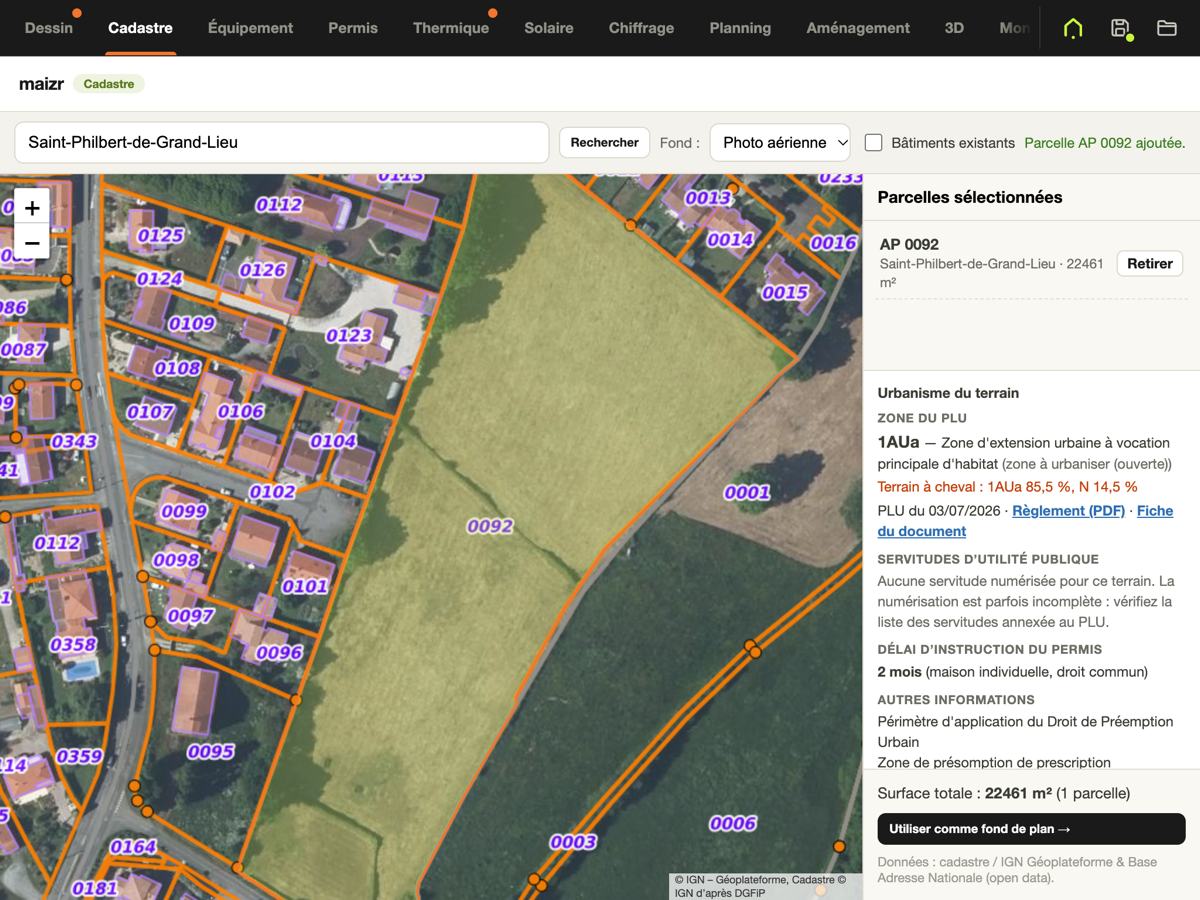Screen dimensions: 1200x900
Task: Click parcel label 0104 on the map
Action: (333, 441)
